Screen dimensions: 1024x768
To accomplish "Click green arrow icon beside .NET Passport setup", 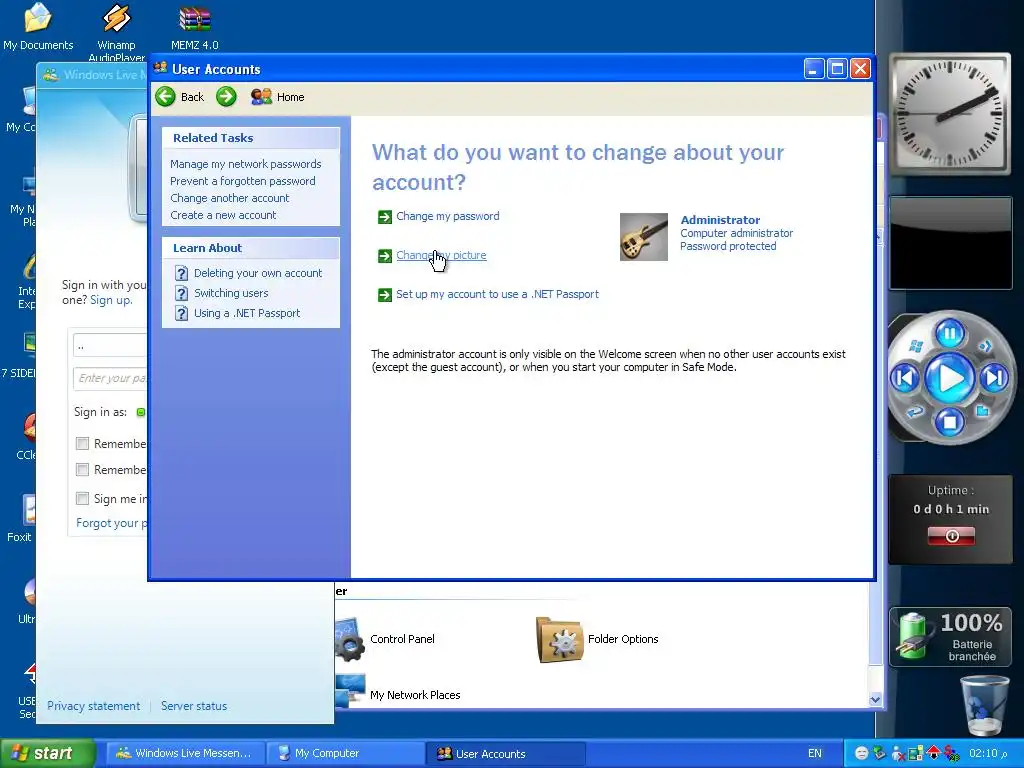I will pyautogui.click(x=385, y=295).
